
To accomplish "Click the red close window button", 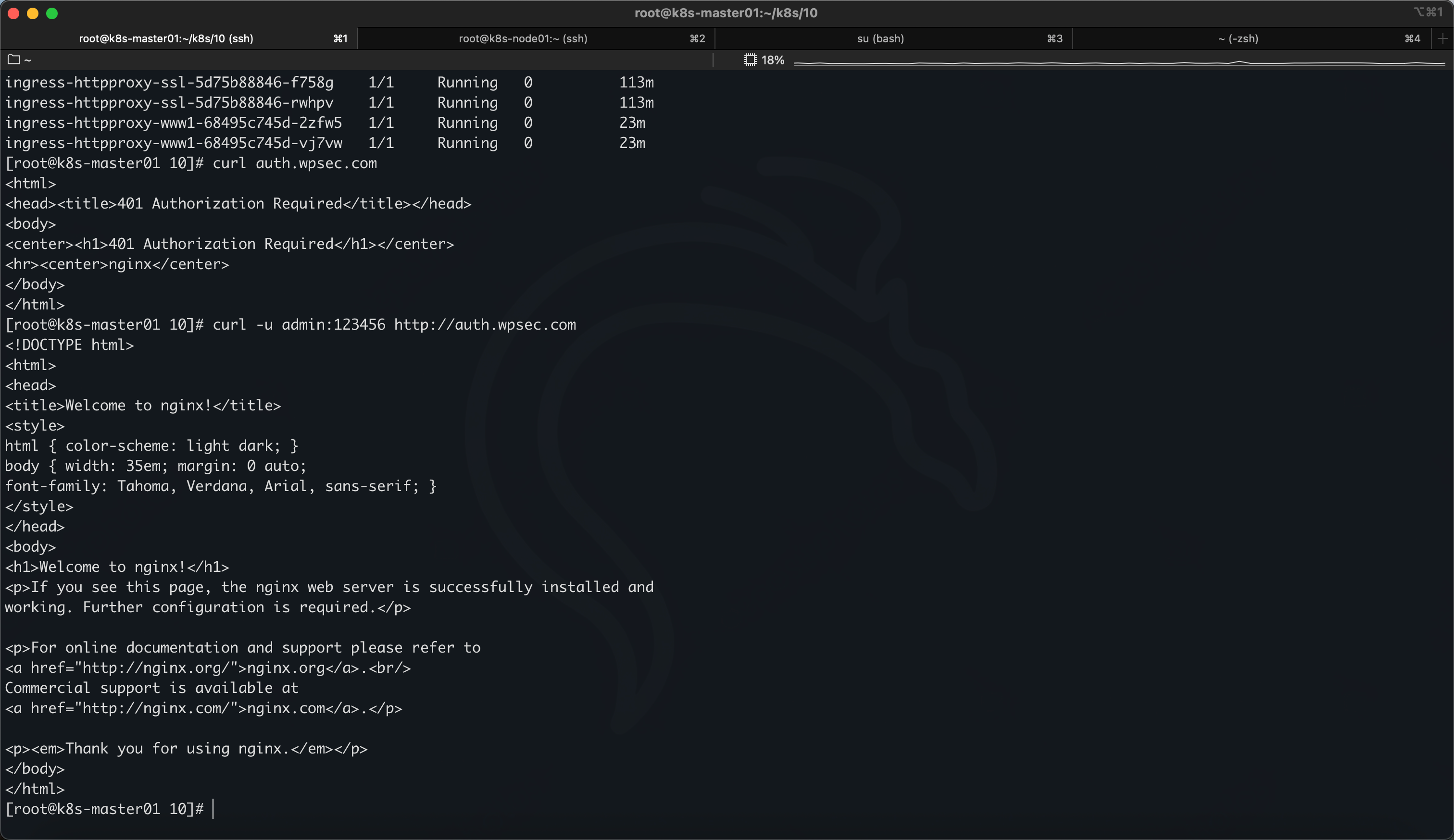I will click(14, 13).
